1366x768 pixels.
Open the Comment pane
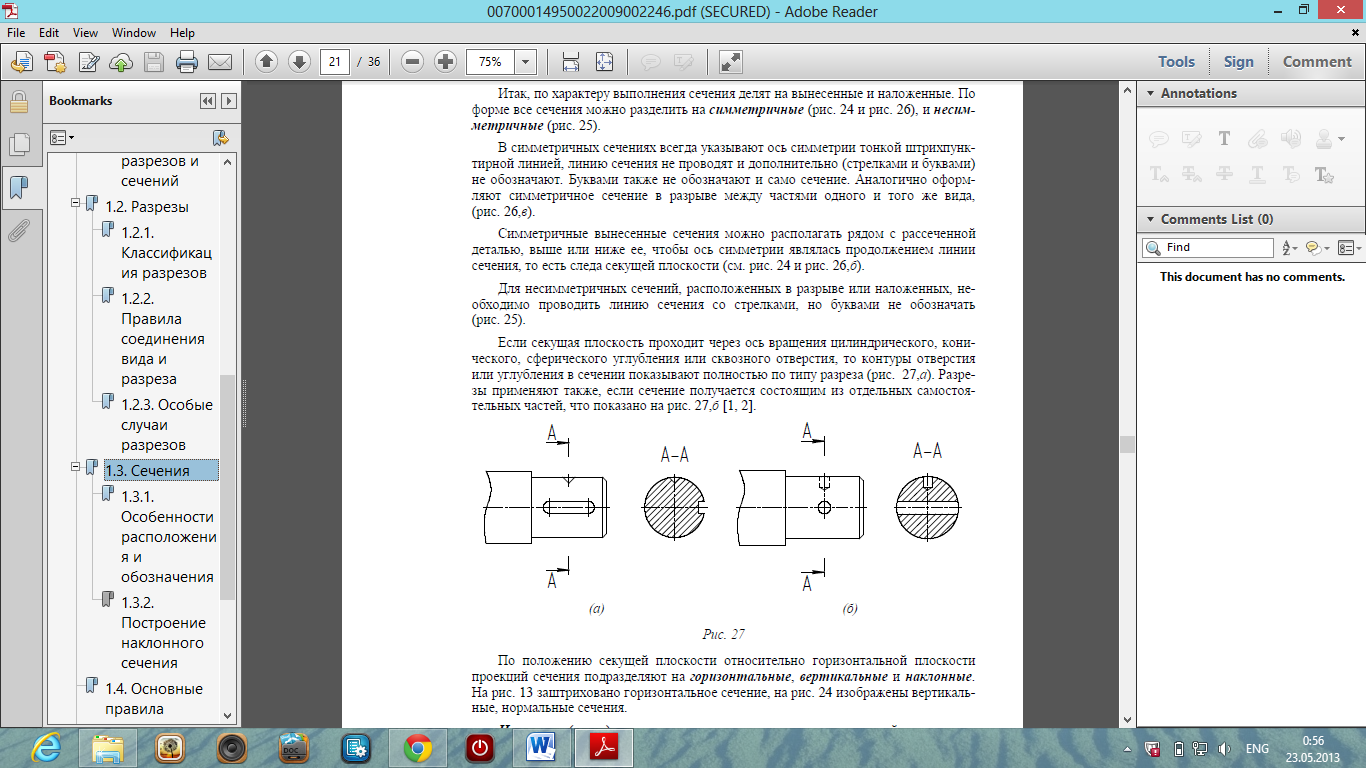click(1317, 61)
